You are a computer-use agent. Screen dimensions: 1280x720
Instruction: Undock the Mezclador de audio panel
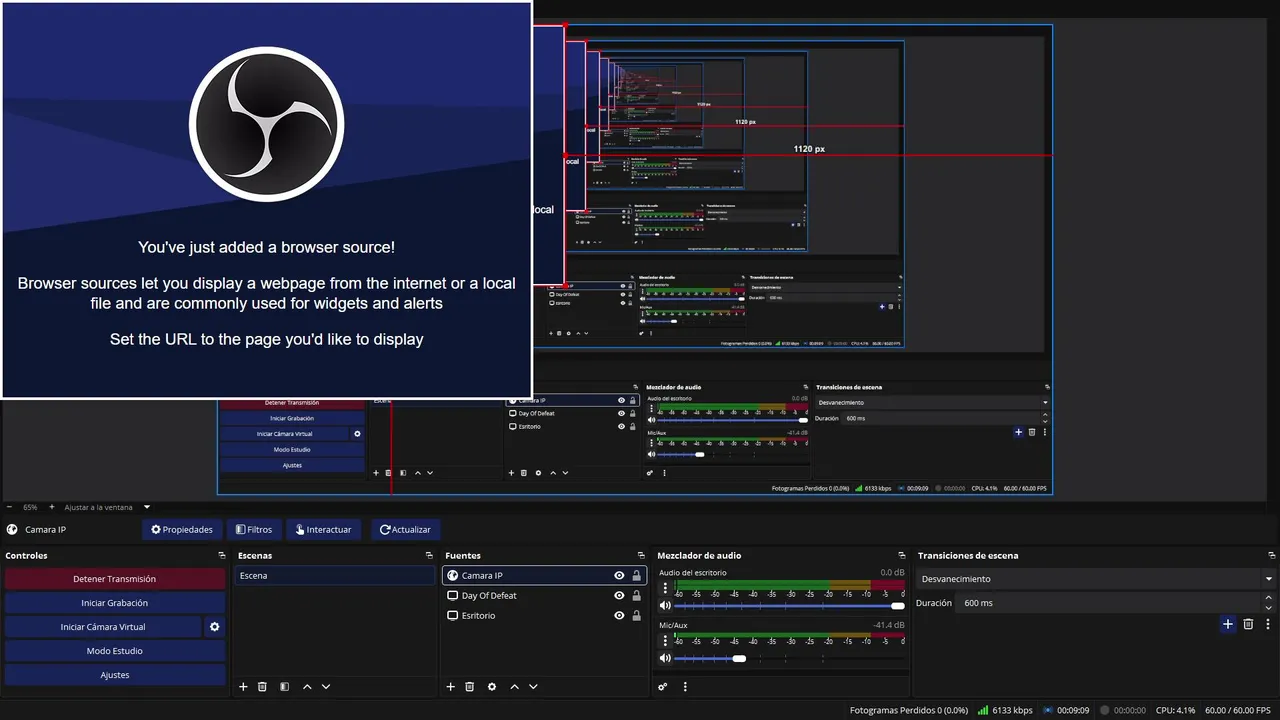tap(901, 555)
